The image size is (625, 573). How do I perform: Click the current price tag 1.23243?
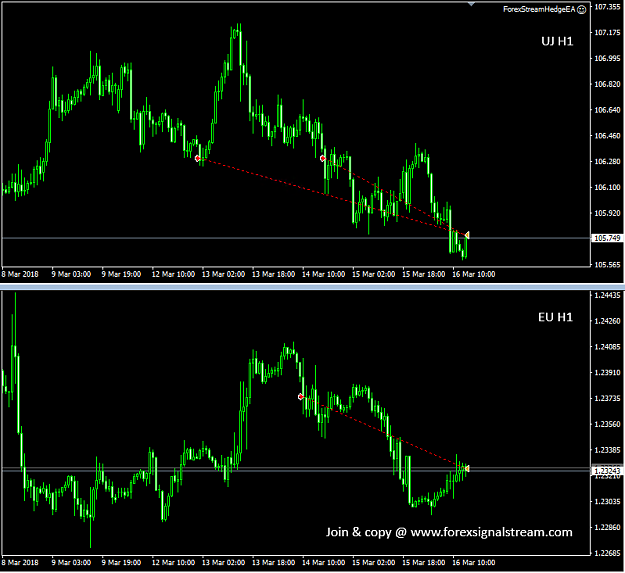coord(607,471)
